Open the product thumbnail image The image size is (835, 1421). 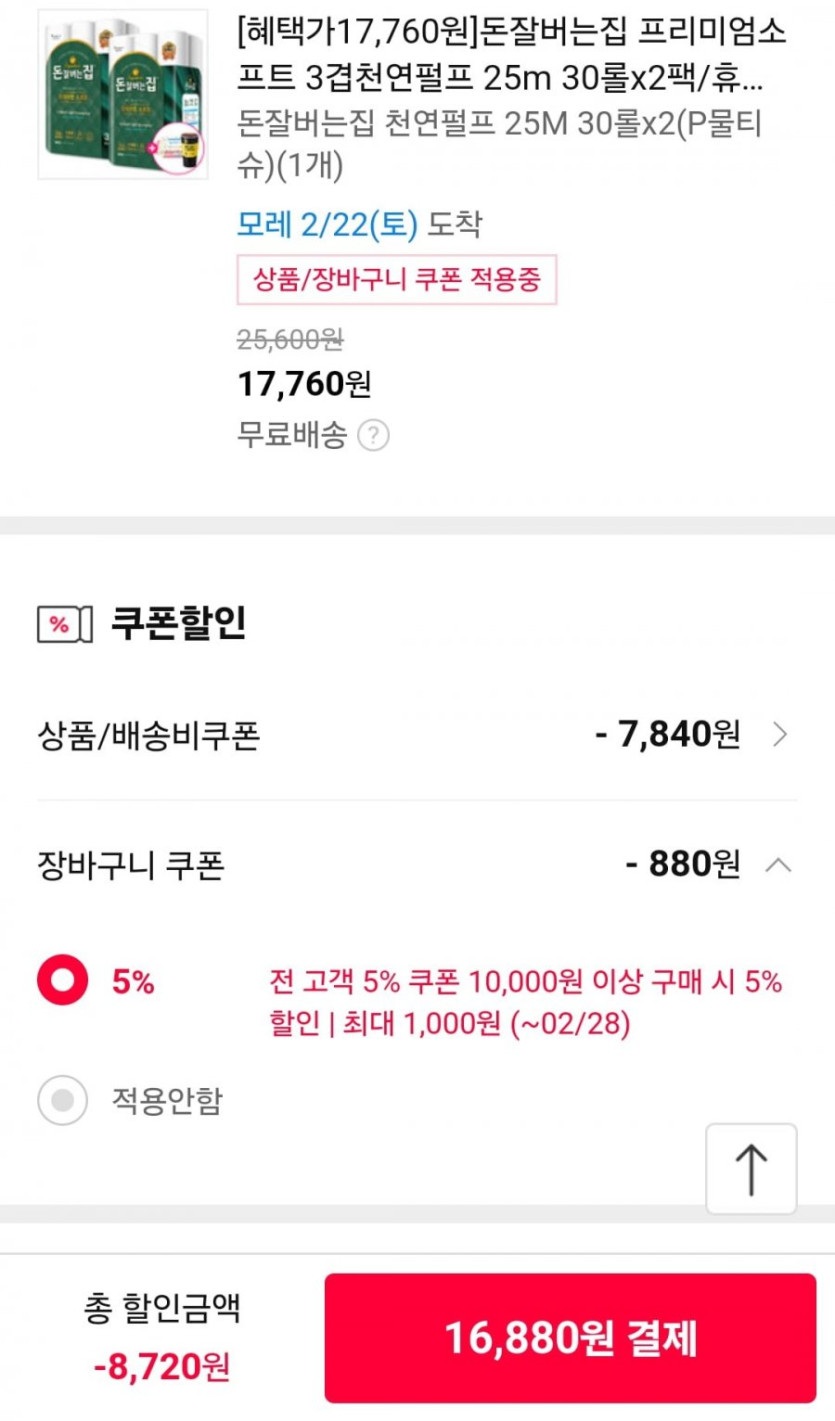pyautogui.click(x=122, y=95)
